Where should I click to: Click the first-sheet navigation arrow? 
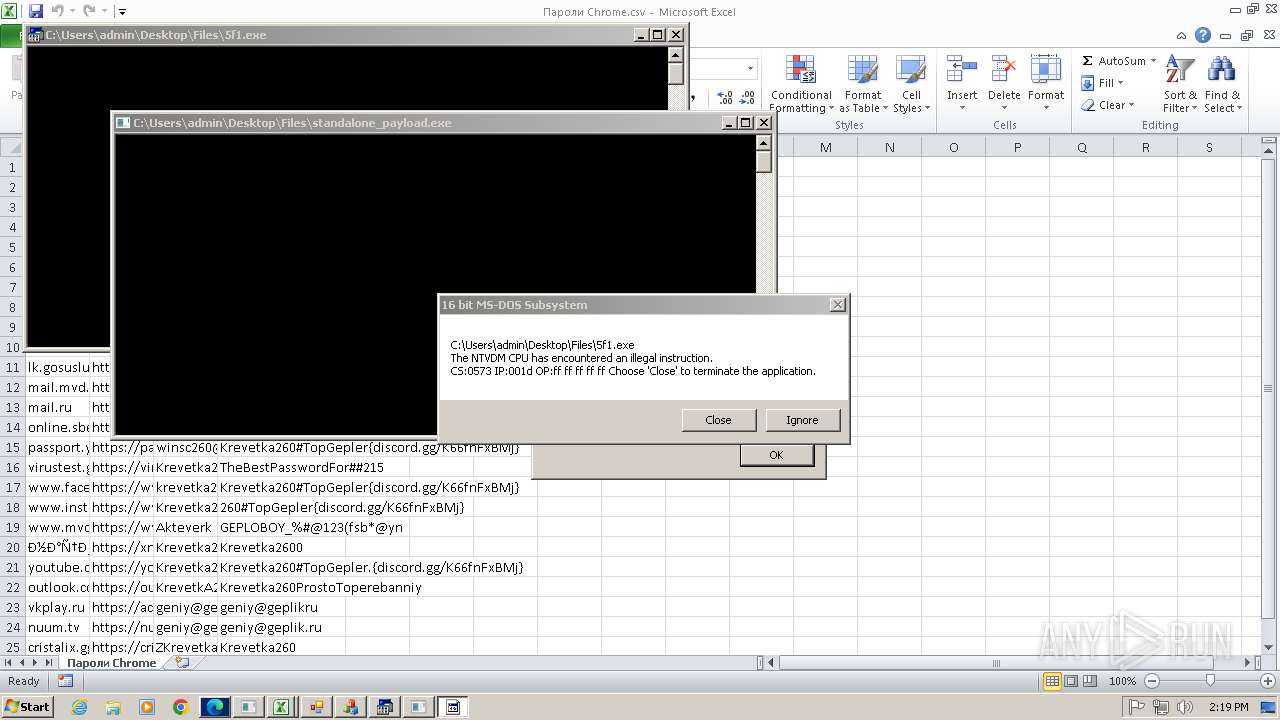coord(9,663)
